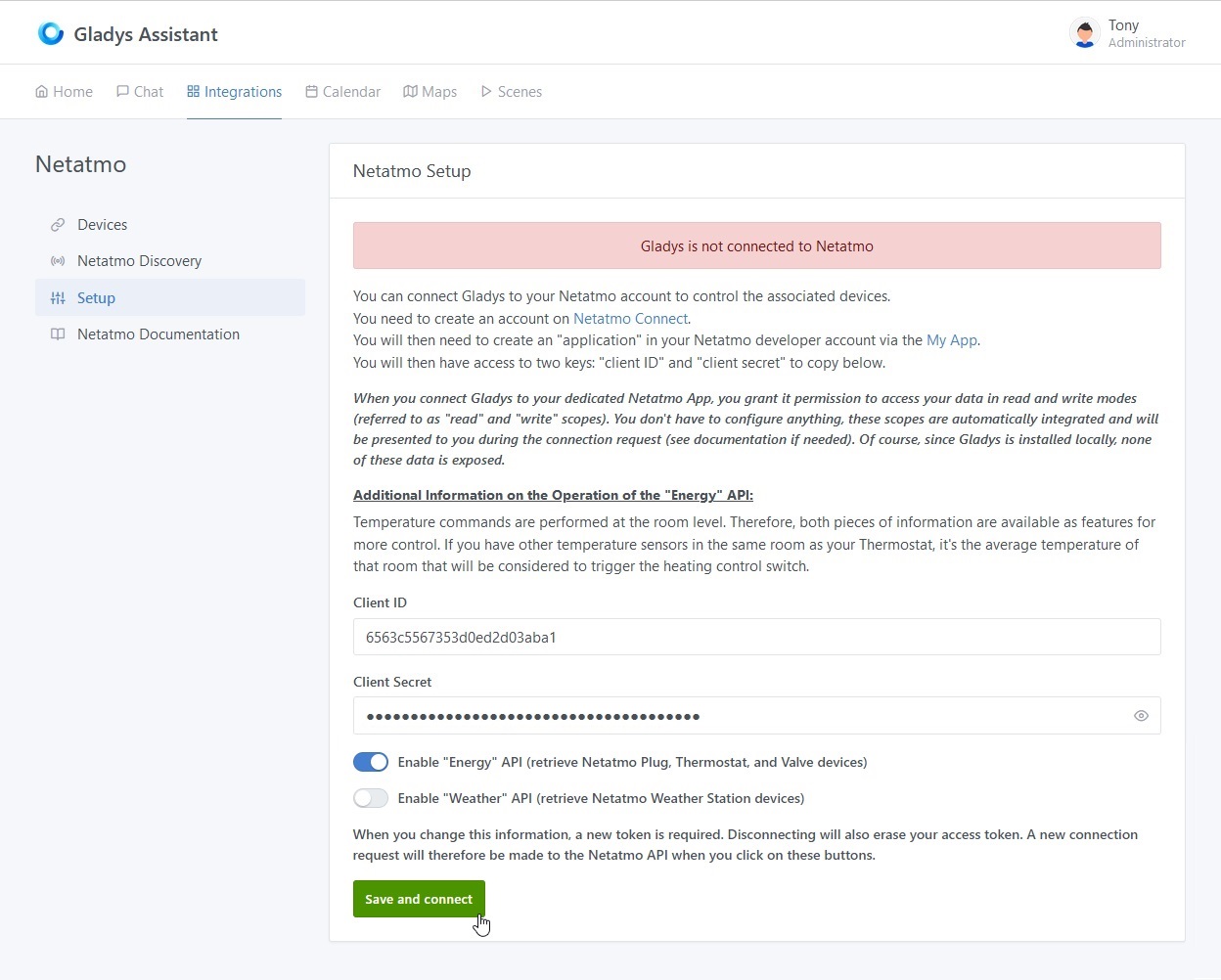This screenshot has width=1221, height=980.
Task: Click the sliders icon beside Setup
Action: pos(58,298)
